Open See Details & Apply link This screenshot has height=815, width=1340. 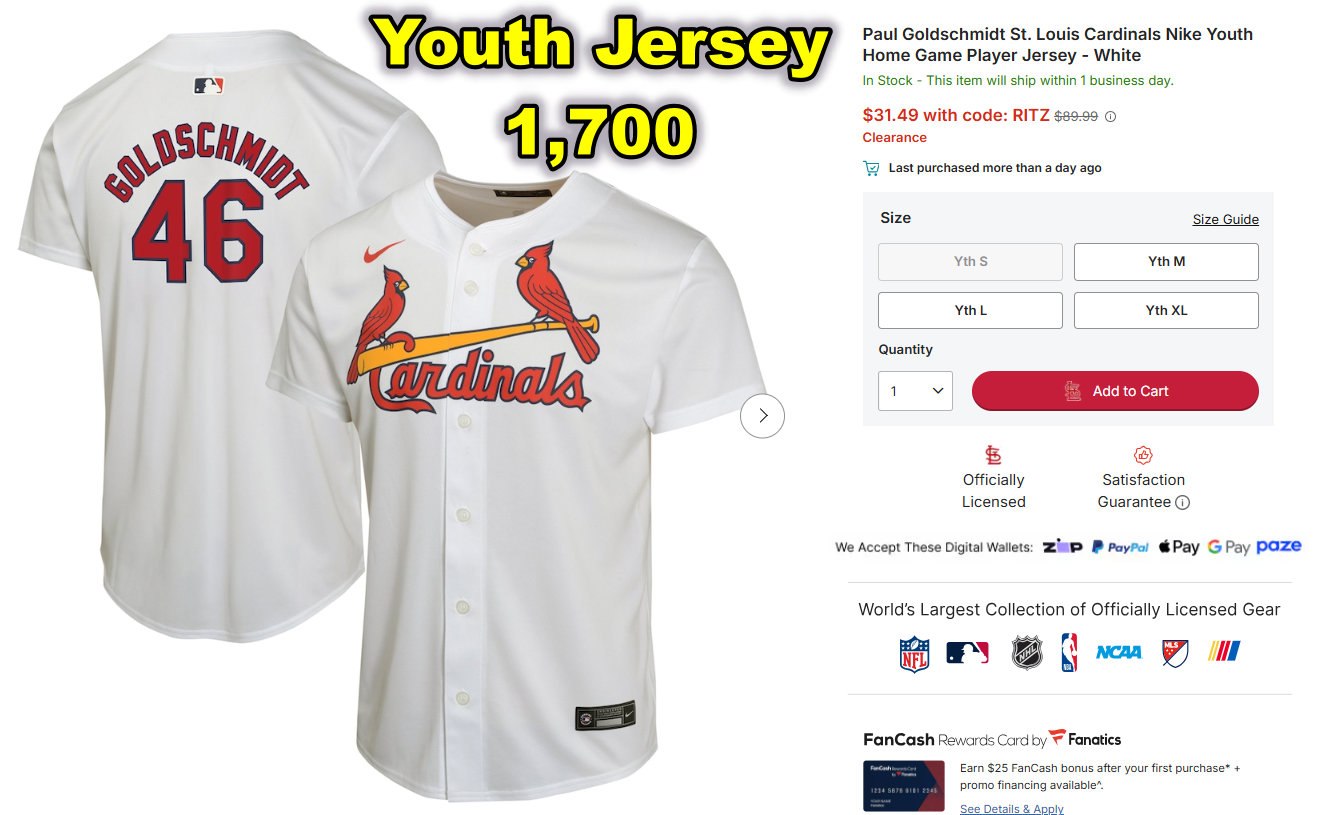pos(1011,809)
